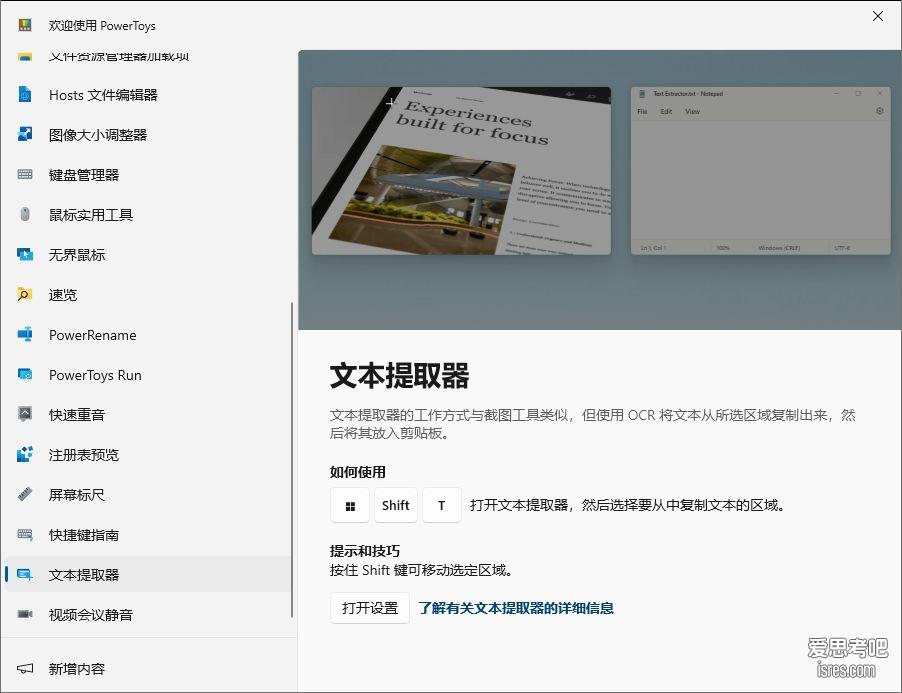Click the 提示和技巧 heading
This screenshot has width=902, height=693.
pyautogui.click(x=364, y=551)
